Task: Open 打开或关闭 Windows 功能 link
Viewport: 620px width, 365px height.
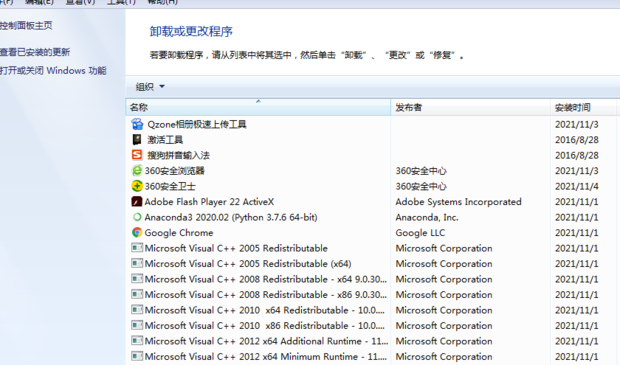Action: point(53,70)
